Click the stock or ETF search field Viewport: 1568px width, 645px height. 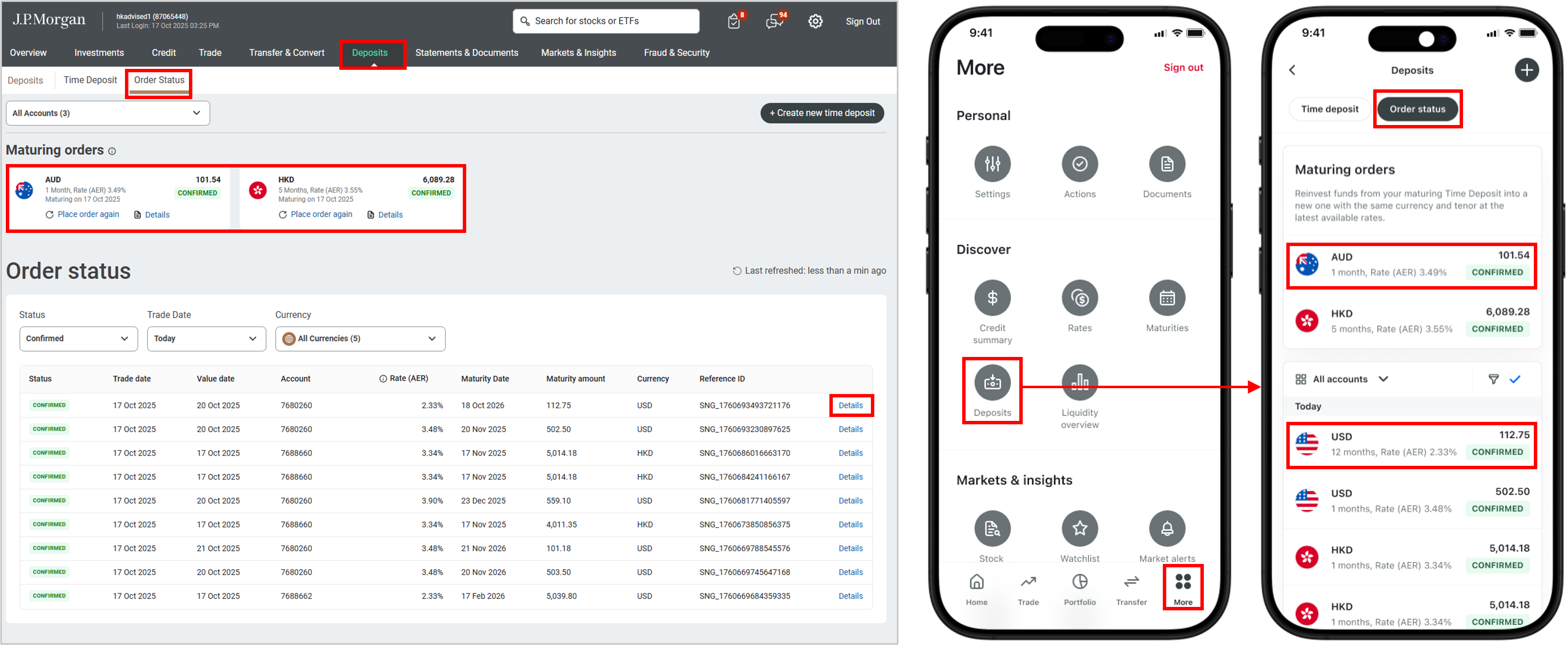606,21
